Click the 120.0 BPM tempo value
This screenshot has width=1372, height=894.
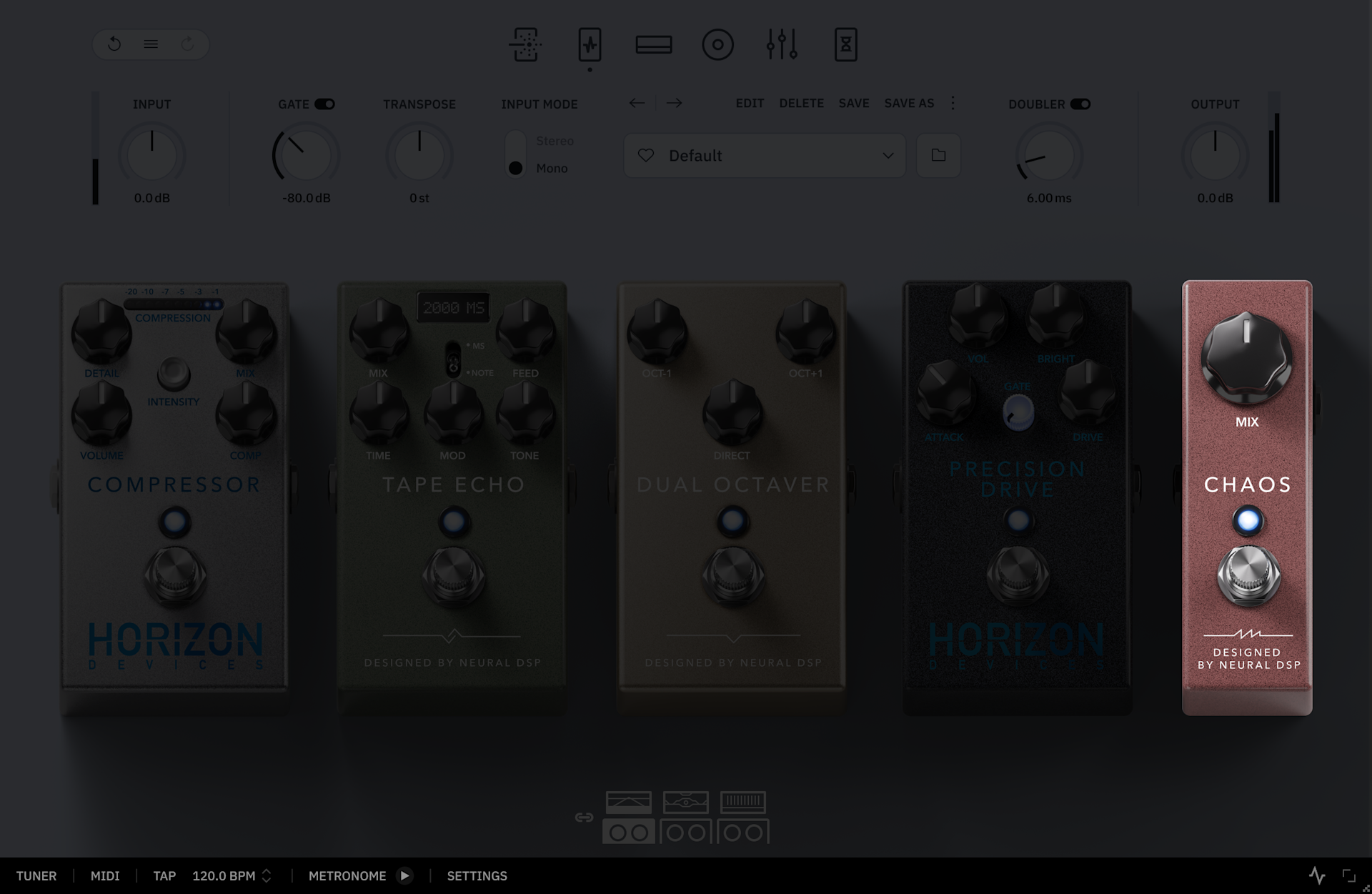224,875
